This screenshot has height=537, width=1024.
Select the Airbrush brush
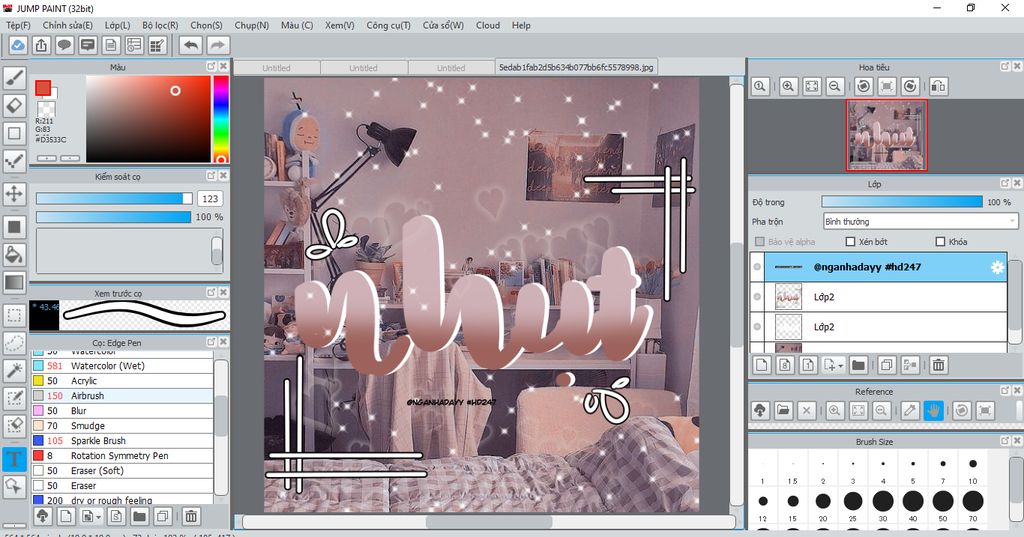pyautogui.click(x=122, y=396)
